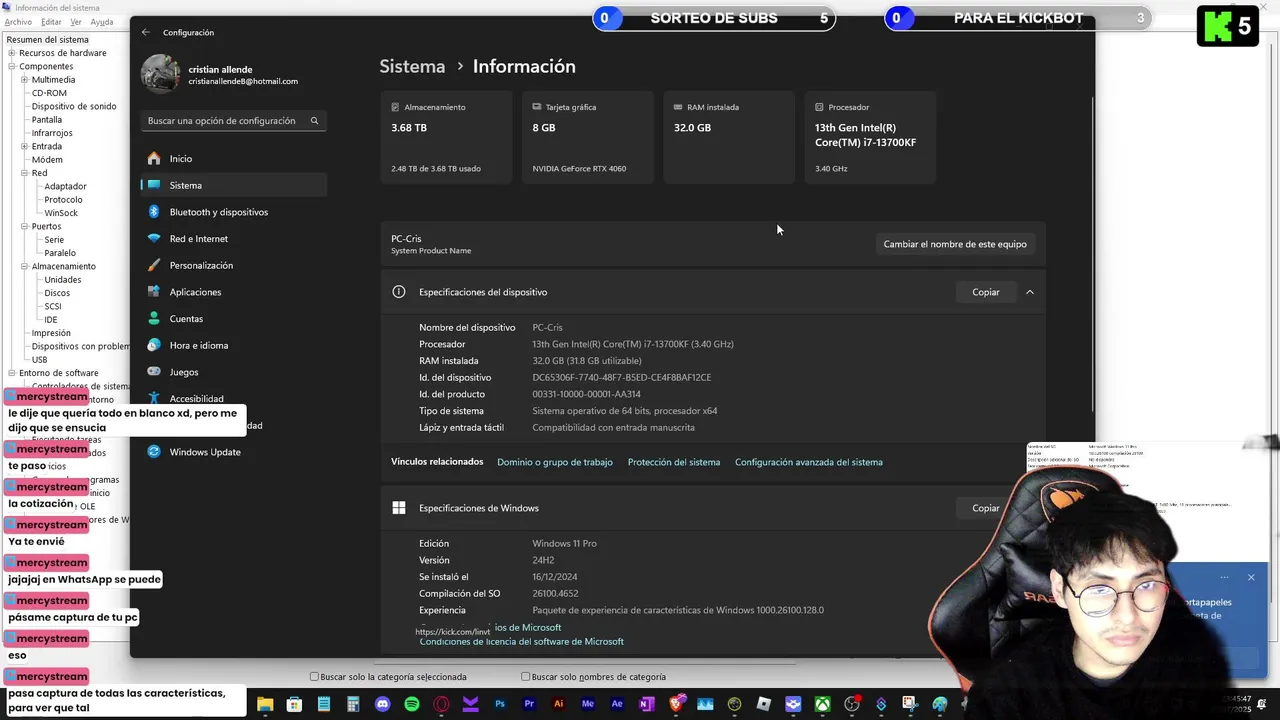Select Sistema in settings sidebar
This screenshot has height=720, width=1280.
233,185
